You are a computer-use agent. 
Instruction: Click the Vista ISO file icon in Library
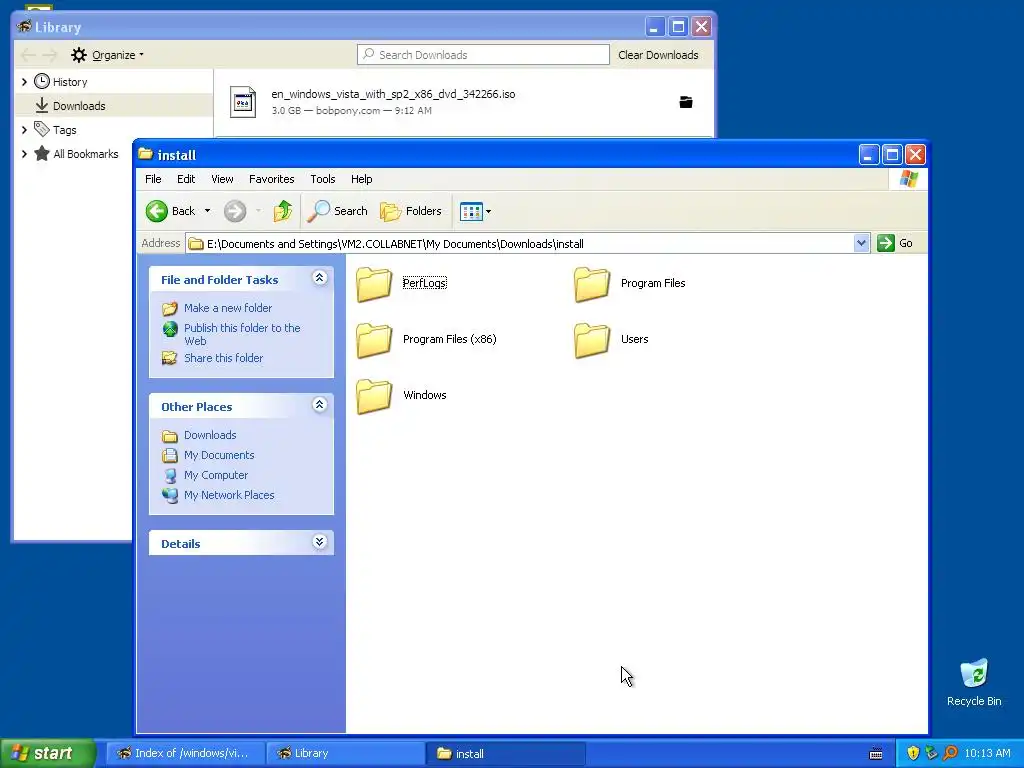click(x=243, y=102)
